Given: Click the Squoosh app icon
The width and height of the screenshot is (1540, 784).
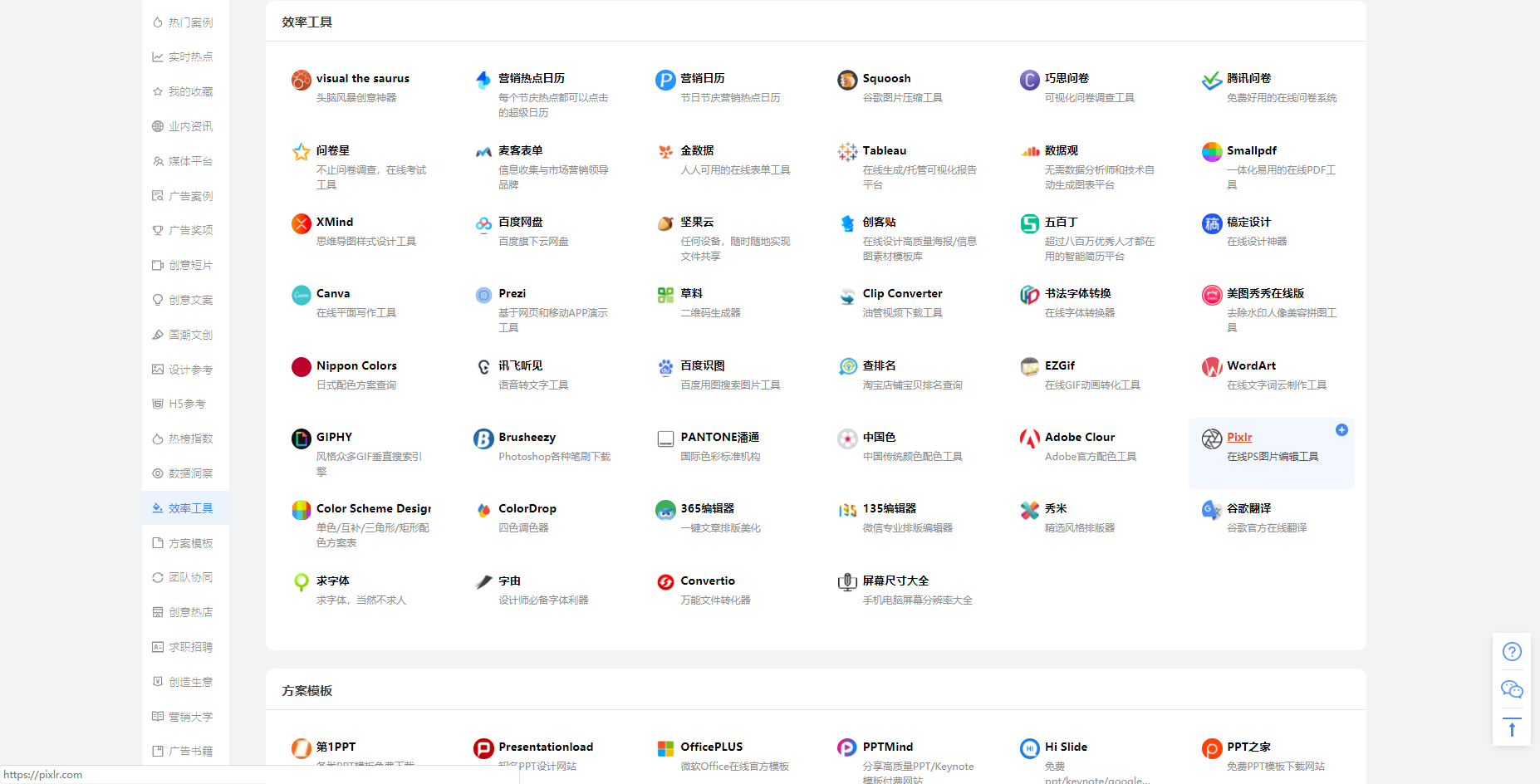Looking at the screenshot, I should (x=847, y=80).
